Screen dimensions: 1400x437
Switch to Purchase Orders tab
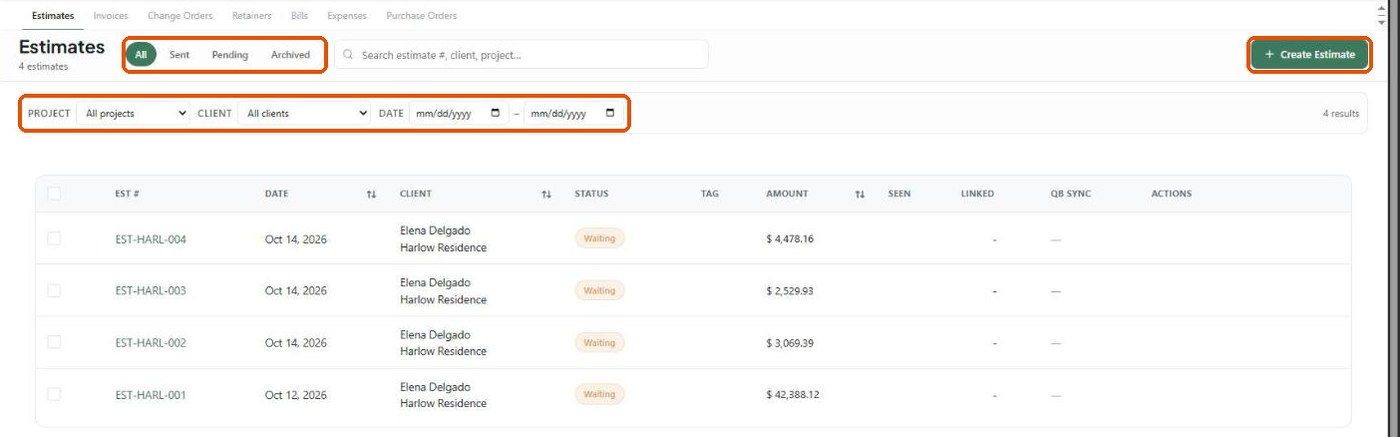point(421,16)
